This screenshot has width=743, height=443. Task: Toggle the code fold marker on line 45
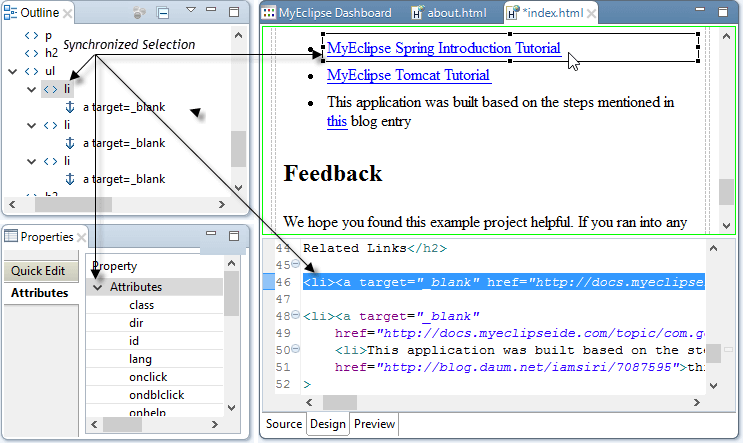(295, 263)
